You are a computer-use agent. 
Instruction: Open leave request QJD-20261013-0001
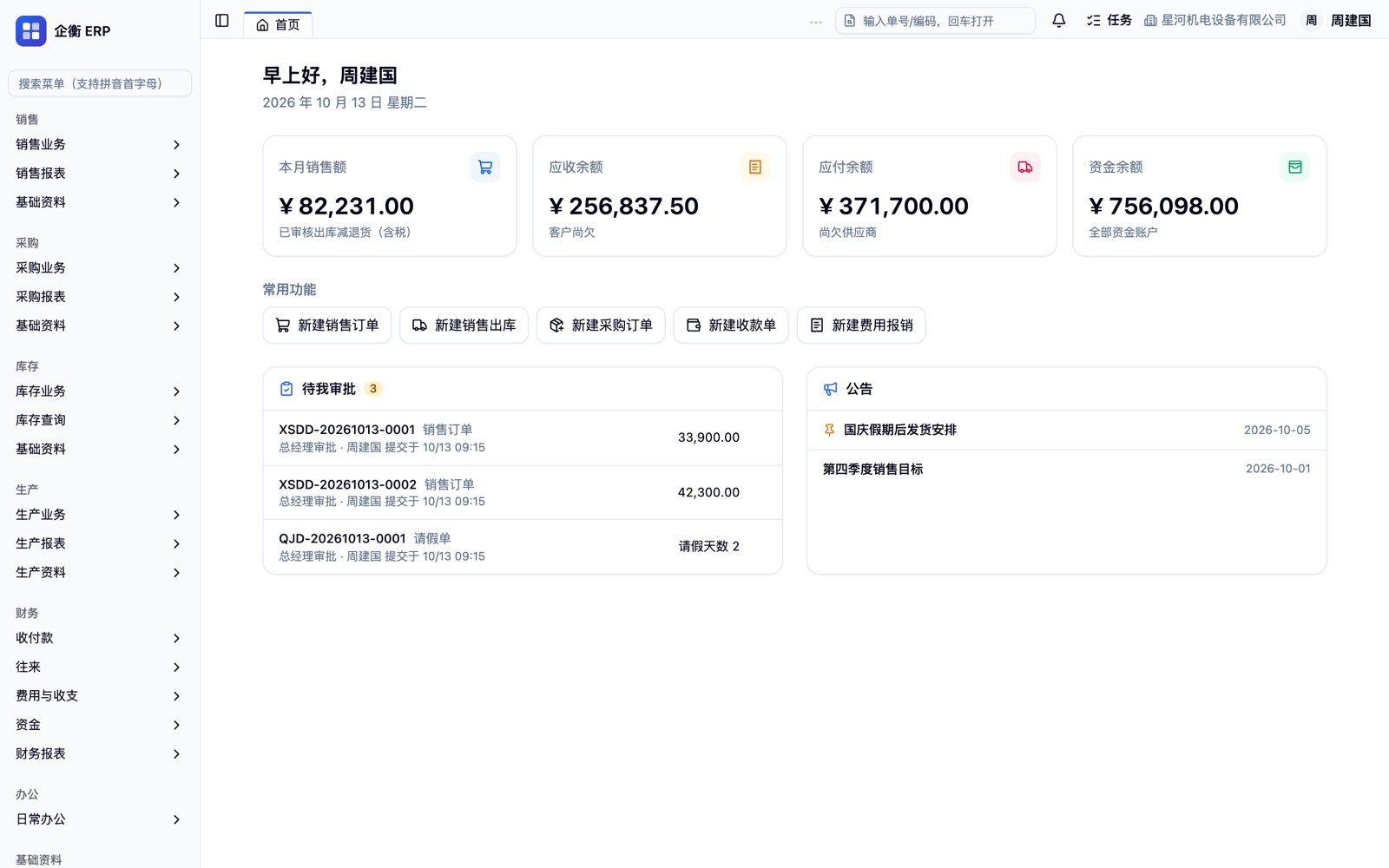[523, 547]
